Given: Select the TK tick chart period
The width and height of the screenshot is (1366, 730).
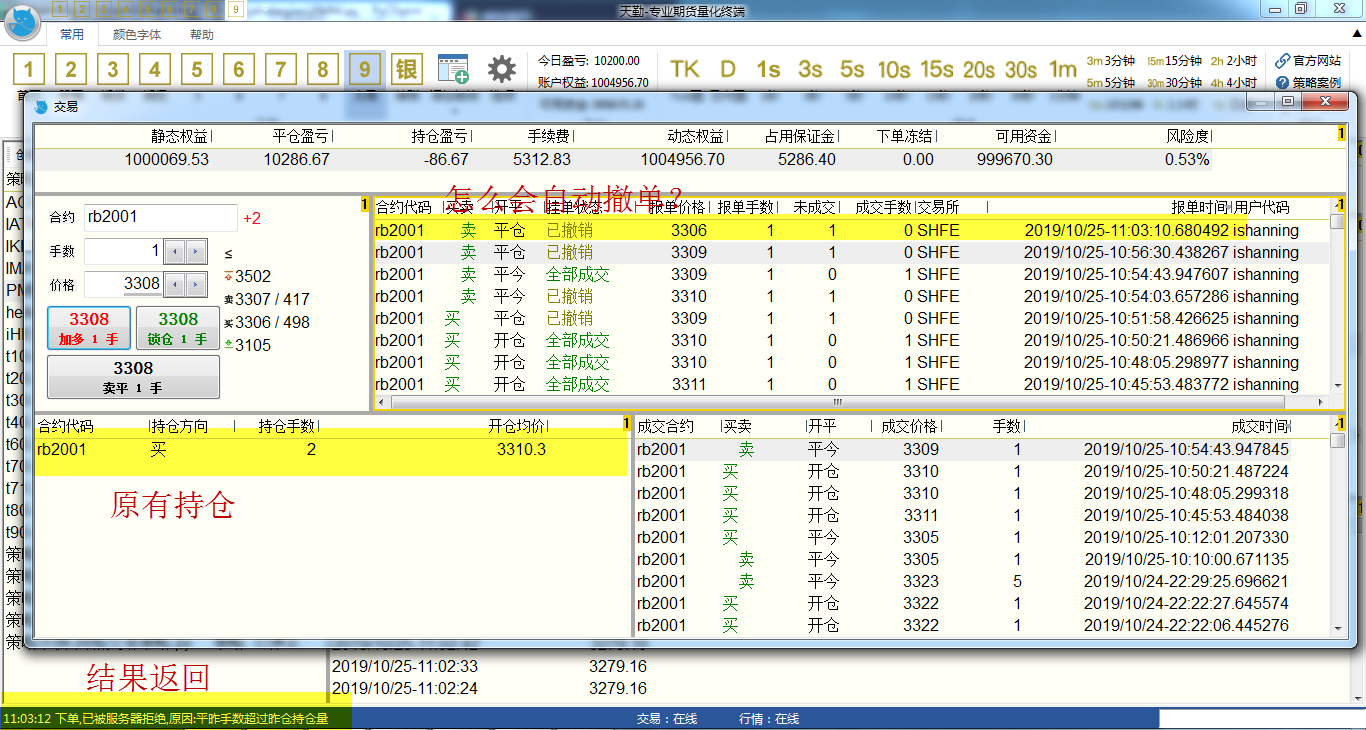Looking at the screenshot, I should [685, 69].
